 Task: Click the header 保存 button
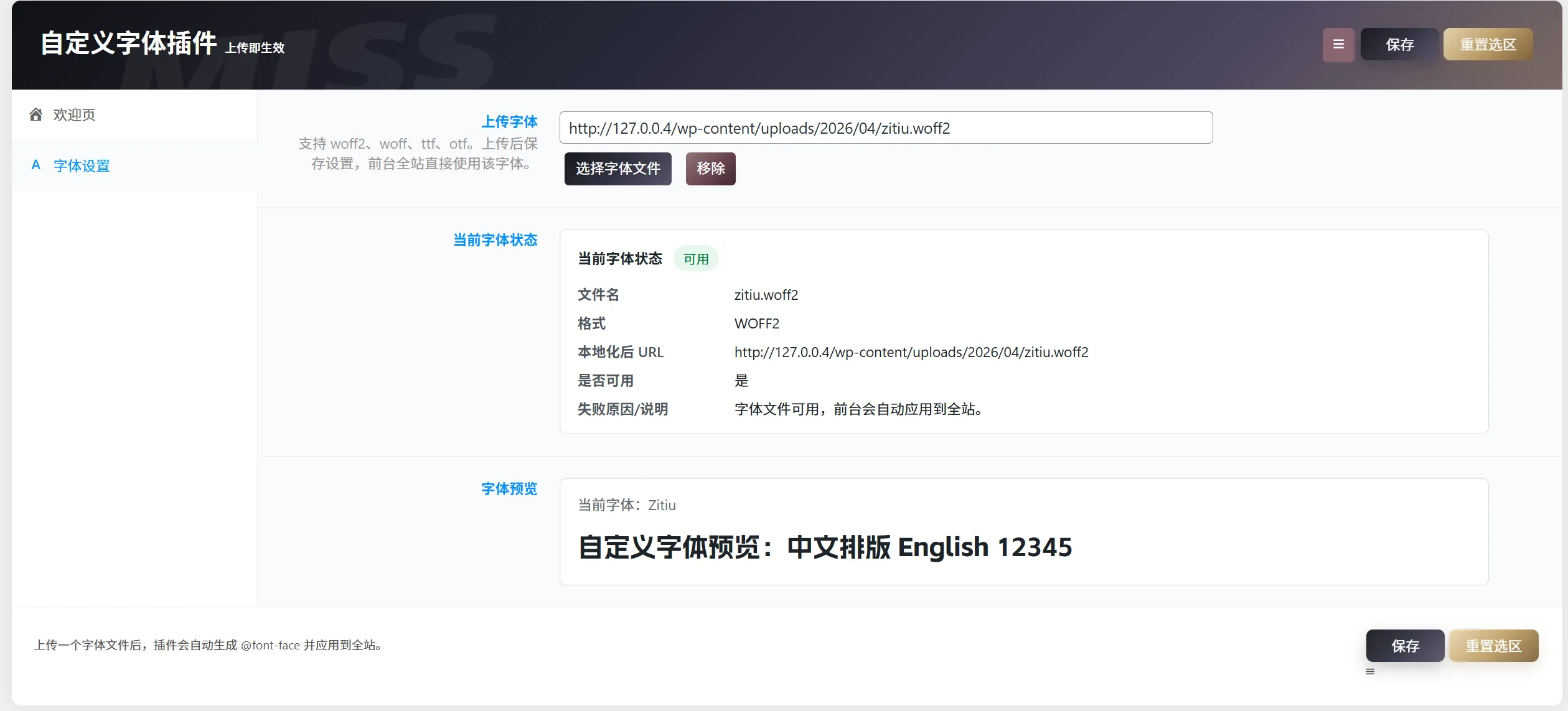1399,45
